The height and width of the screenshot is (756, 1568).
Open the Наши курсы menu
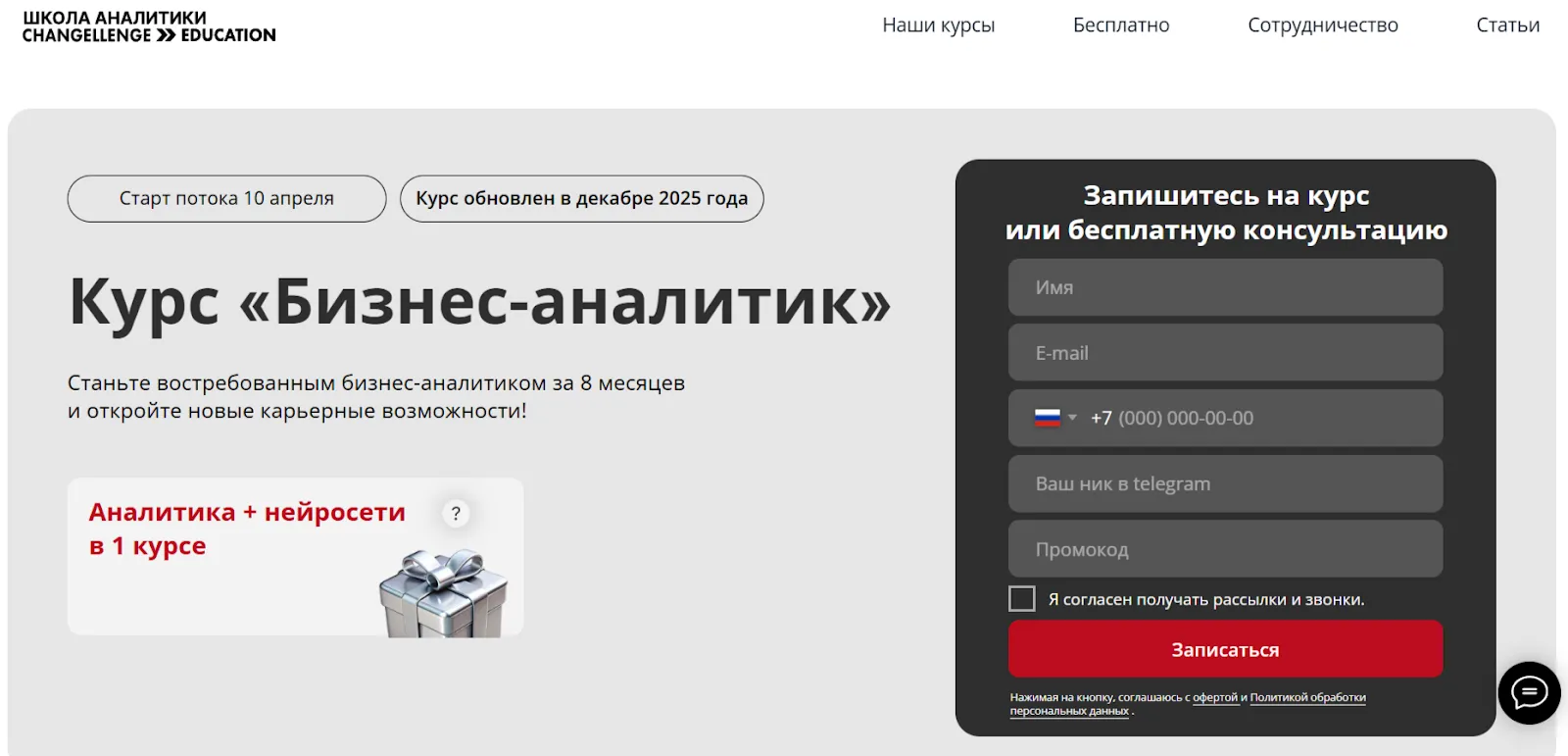pyautogui.click(x=938, y=25)
